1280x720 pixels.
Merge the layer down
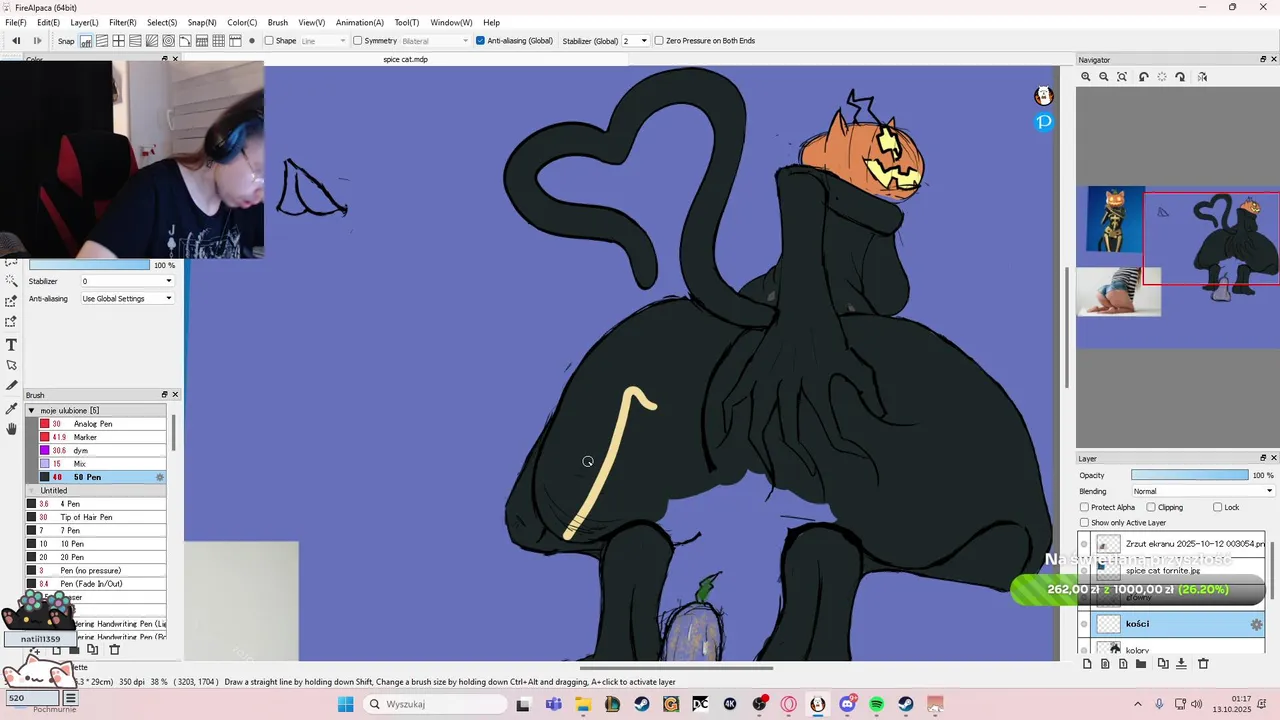tap(1181, 664)
